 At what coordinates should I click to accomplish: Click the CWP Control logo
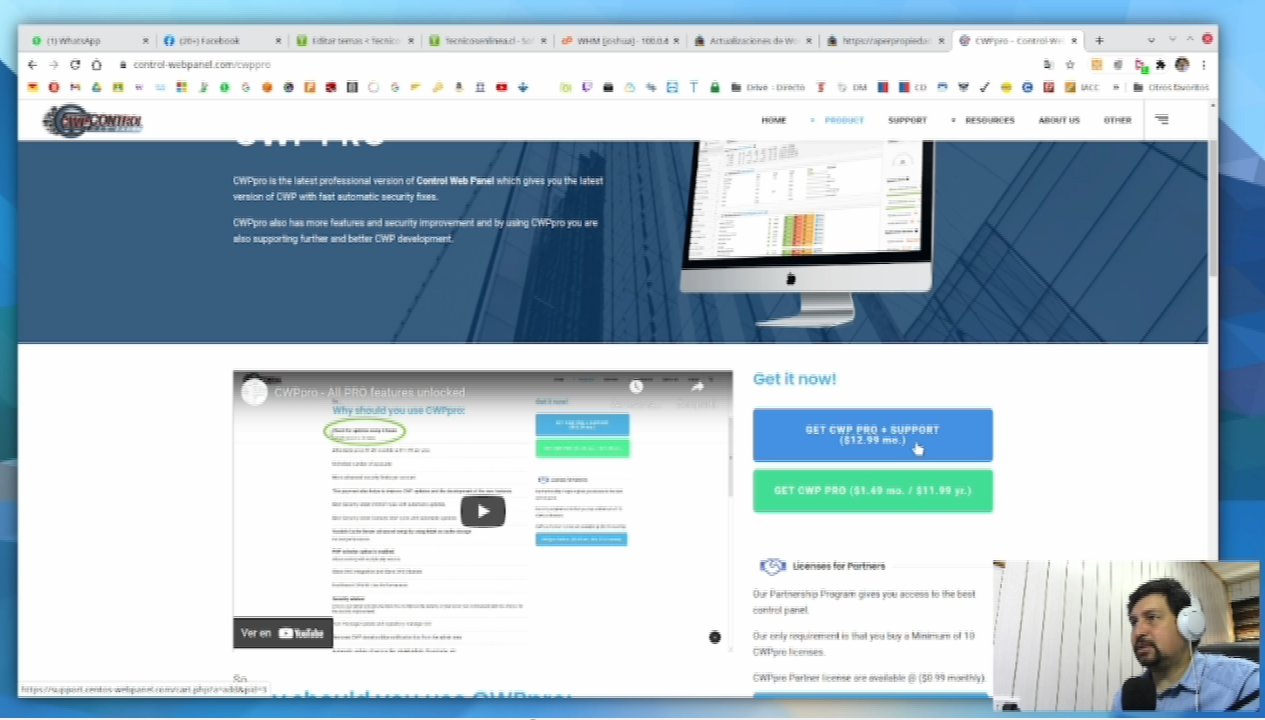click(x=92, y=121)
